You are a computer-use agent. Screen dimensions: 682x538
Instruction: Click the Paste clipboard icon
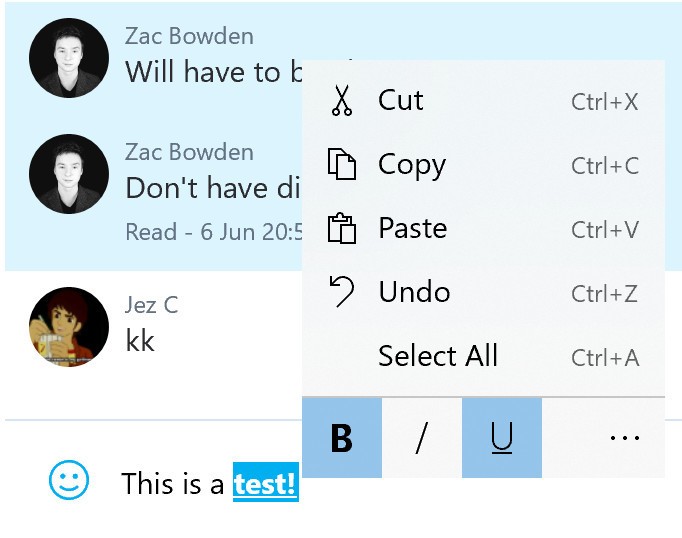pos(341,228)
